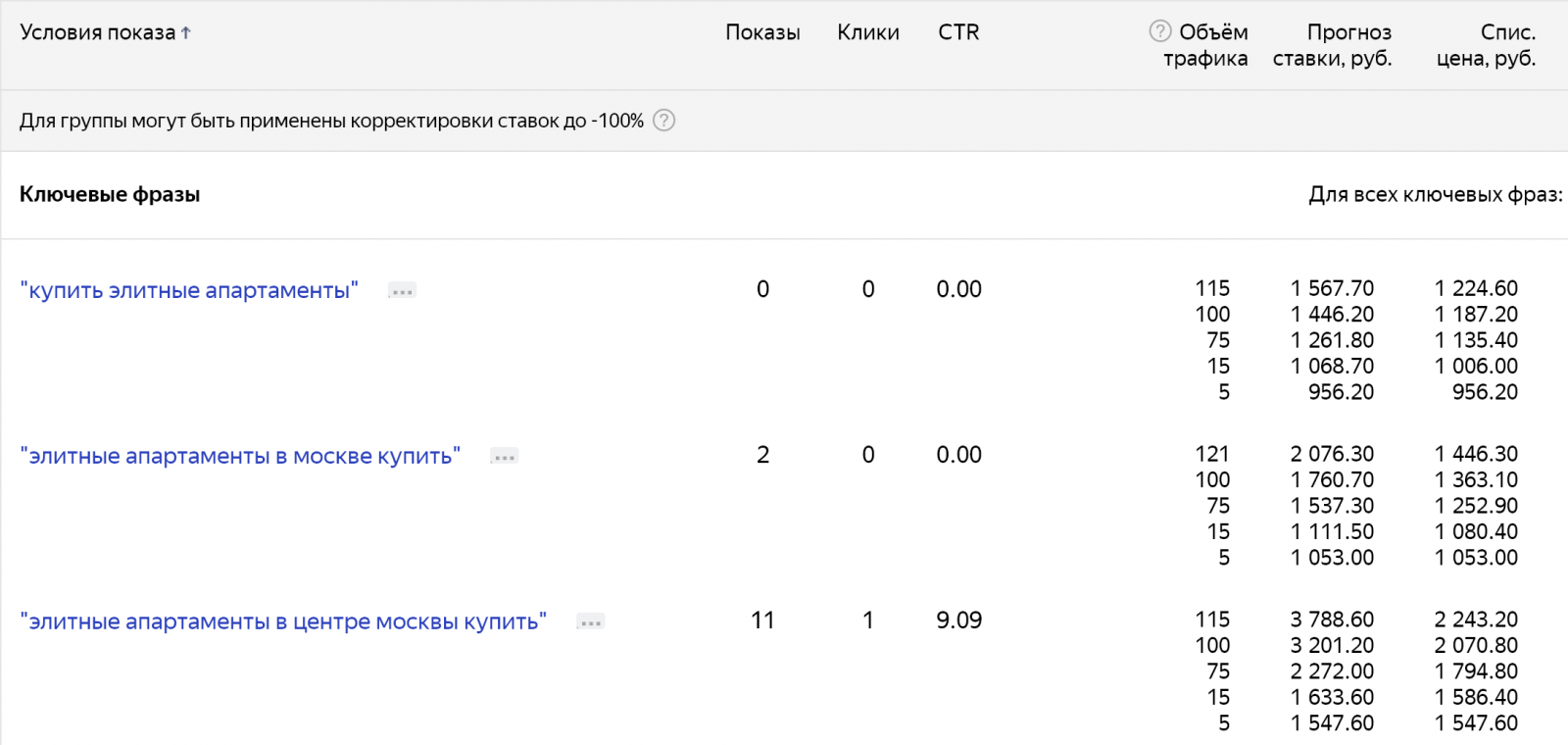Choose the 1 567.70 forecast bid value
Image resolution: width=1568 pixels, height=745 pixels.
tap(1332, 288)
